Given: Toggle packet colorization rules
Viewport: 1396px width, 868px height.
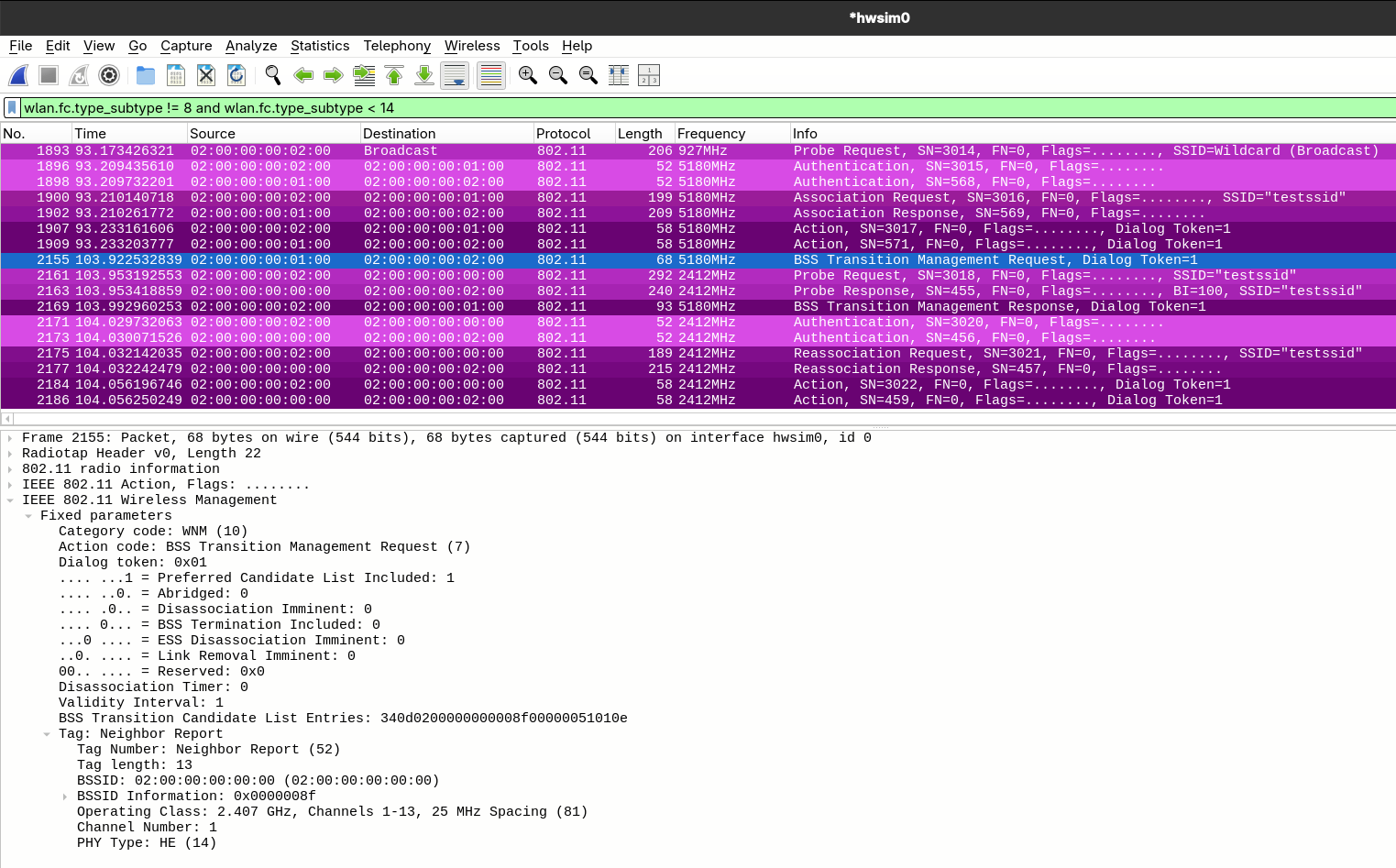Looking at the screenshot, I should [x=491, y=75].
